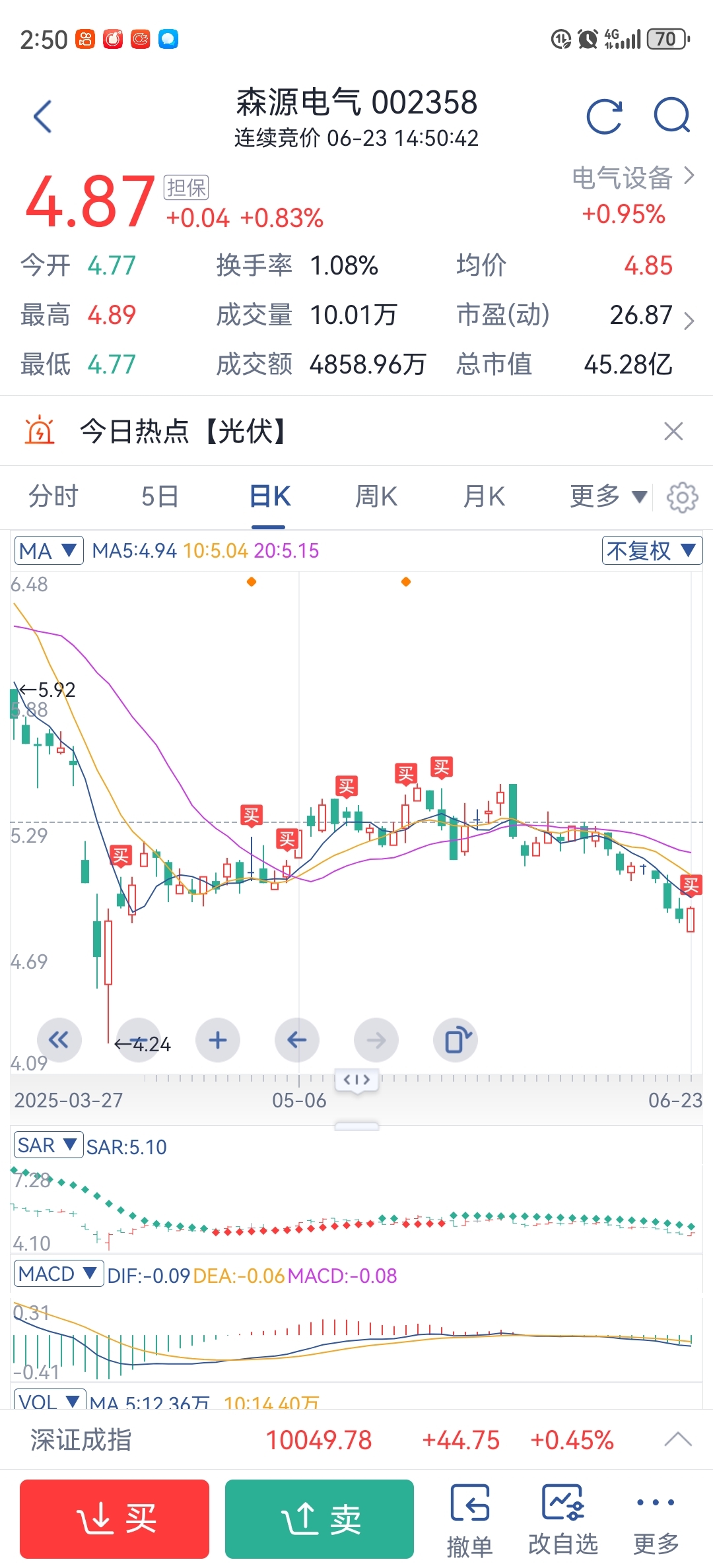Open the MACD indicator dropdown
The height and width of the screenshot is (1568, 713).
[58, 1274]
